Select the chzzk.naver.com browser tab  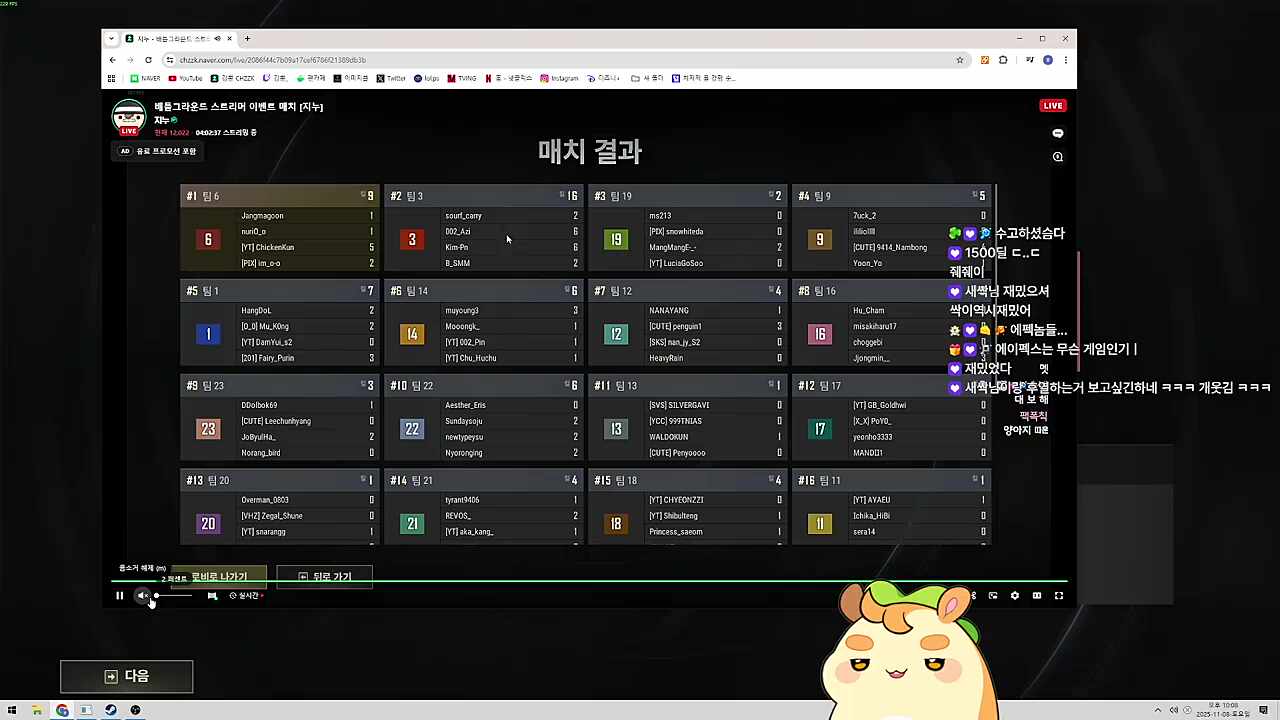pos(175,38)
